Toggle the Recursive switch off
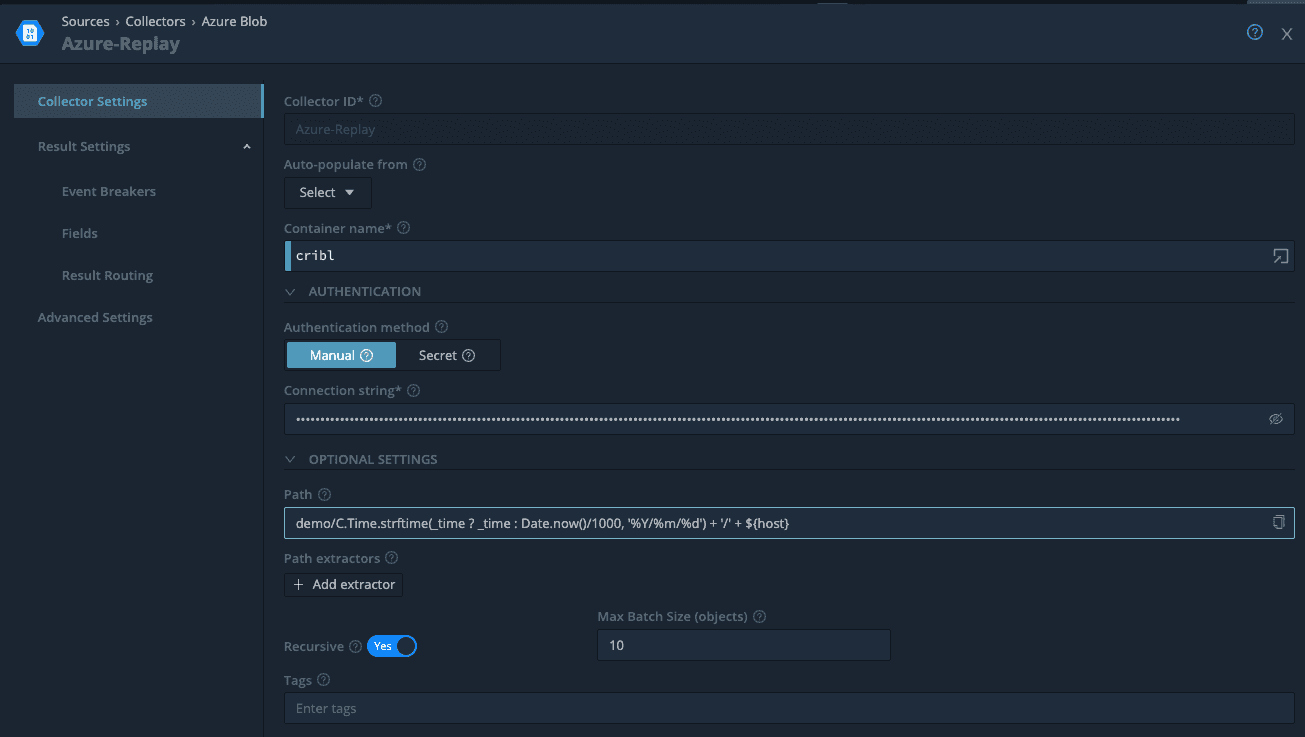This screenshot has width=1305, height=737. (392, 646)
